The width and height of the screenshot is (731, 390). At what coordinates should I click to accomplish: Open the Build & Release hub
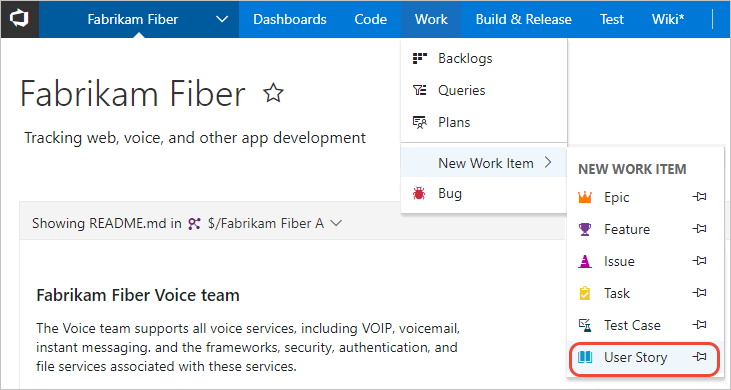(x=524, y=20)
